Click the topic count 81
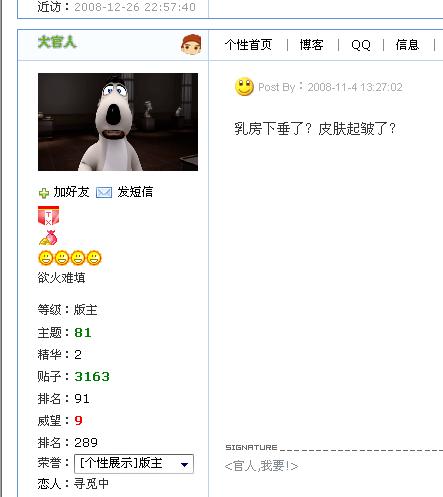 [83, 333]
